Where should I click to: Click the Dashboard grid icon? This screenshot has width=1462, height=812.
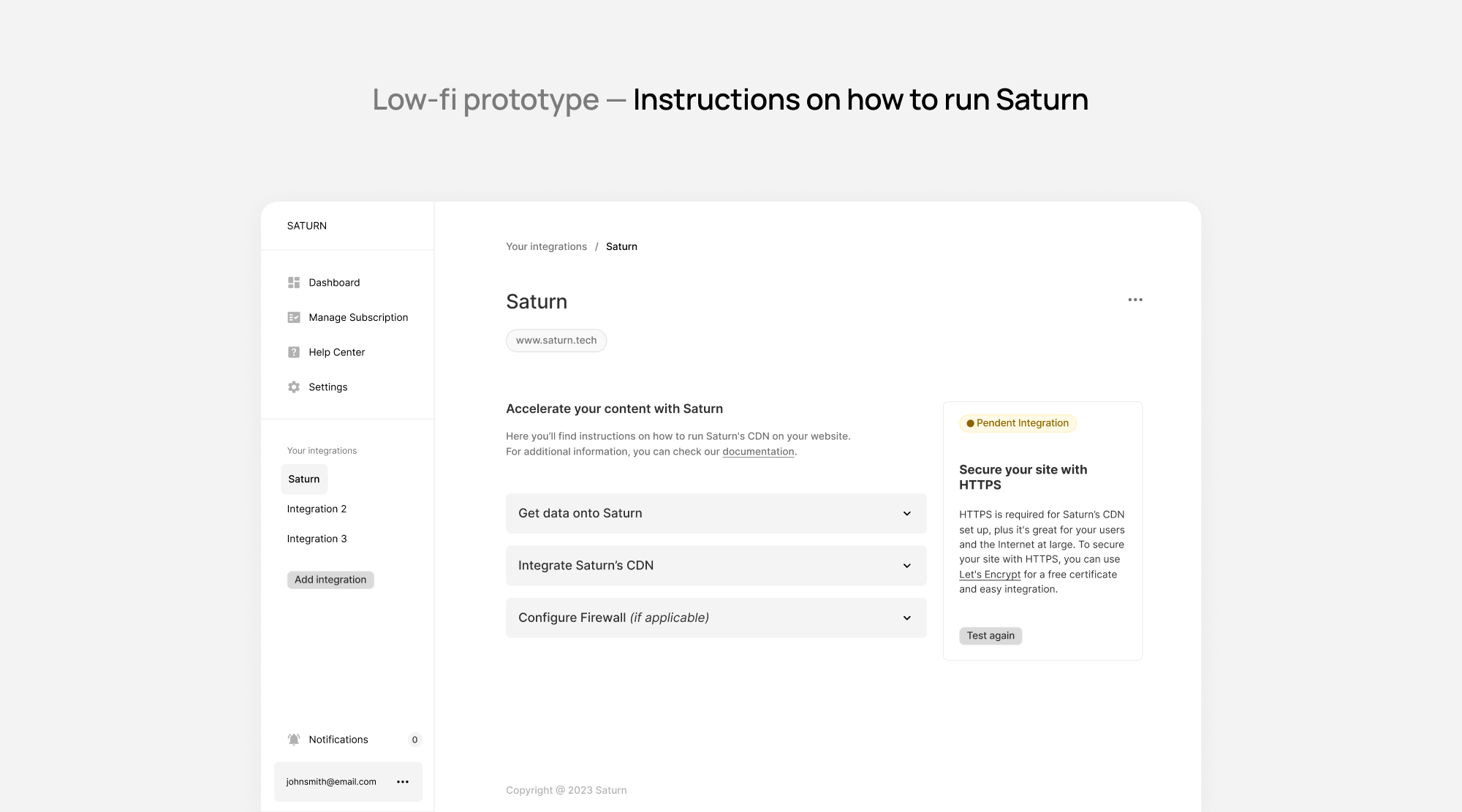tap(294, 283)
